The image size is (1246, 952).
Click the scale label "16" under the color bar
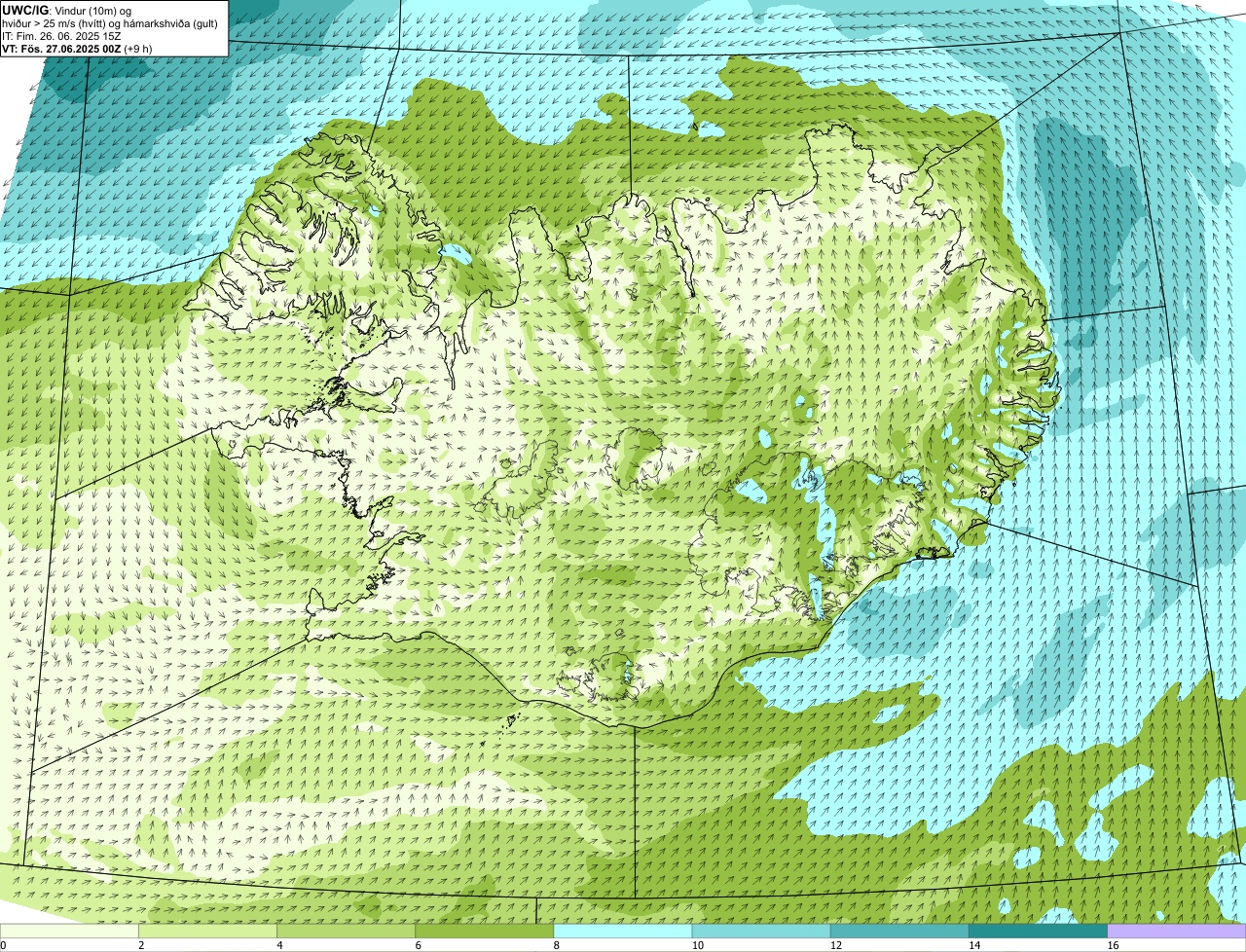pos(1113,945)
